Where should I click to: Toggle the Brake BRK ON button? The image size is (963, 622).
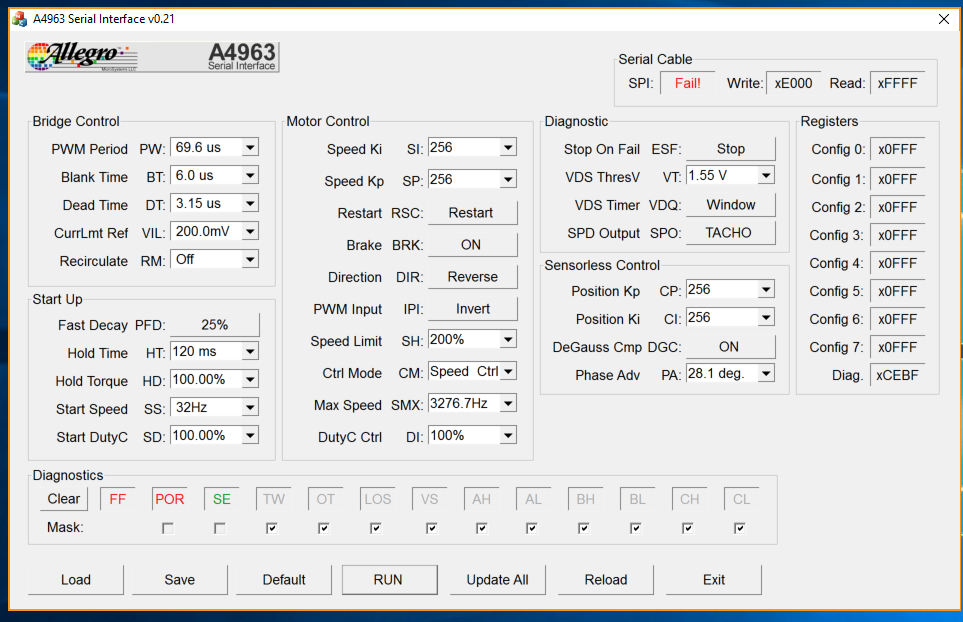pyautogui.click(x=472, y=245)
